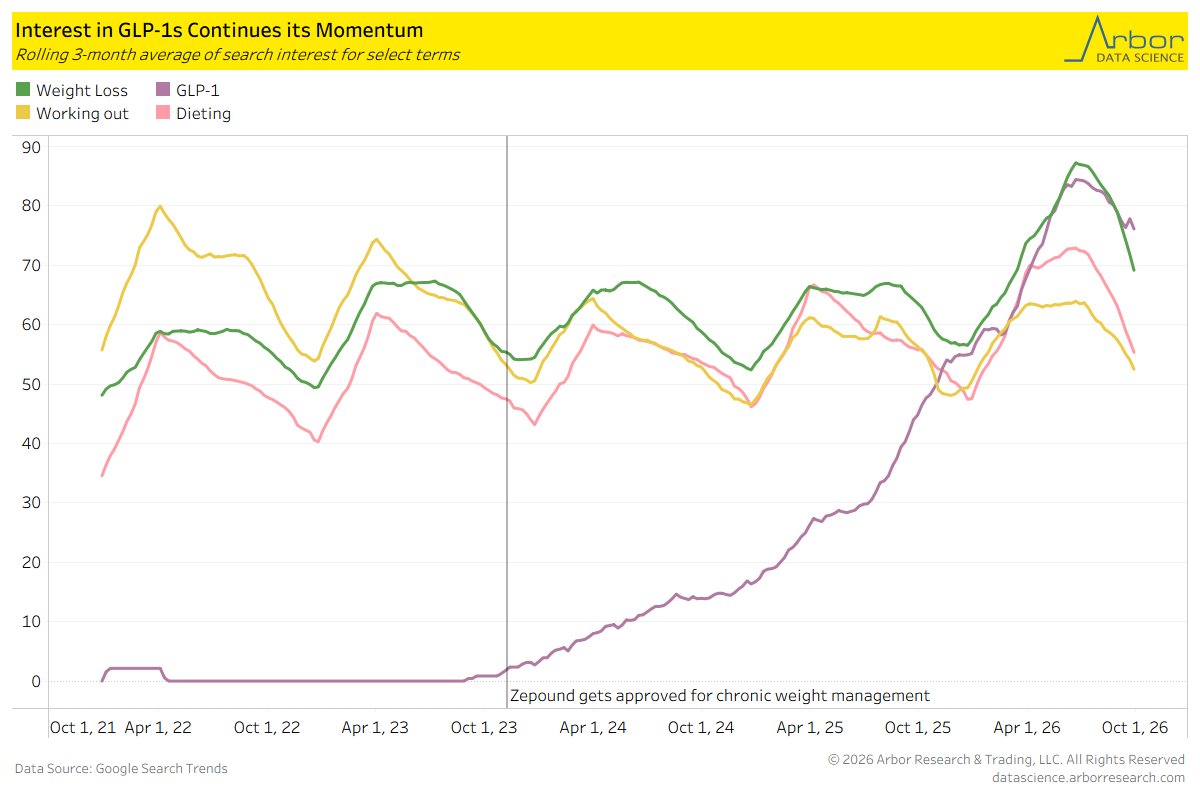
Task: Click the 50 y-axis value
Action: [x=31, y=385]
